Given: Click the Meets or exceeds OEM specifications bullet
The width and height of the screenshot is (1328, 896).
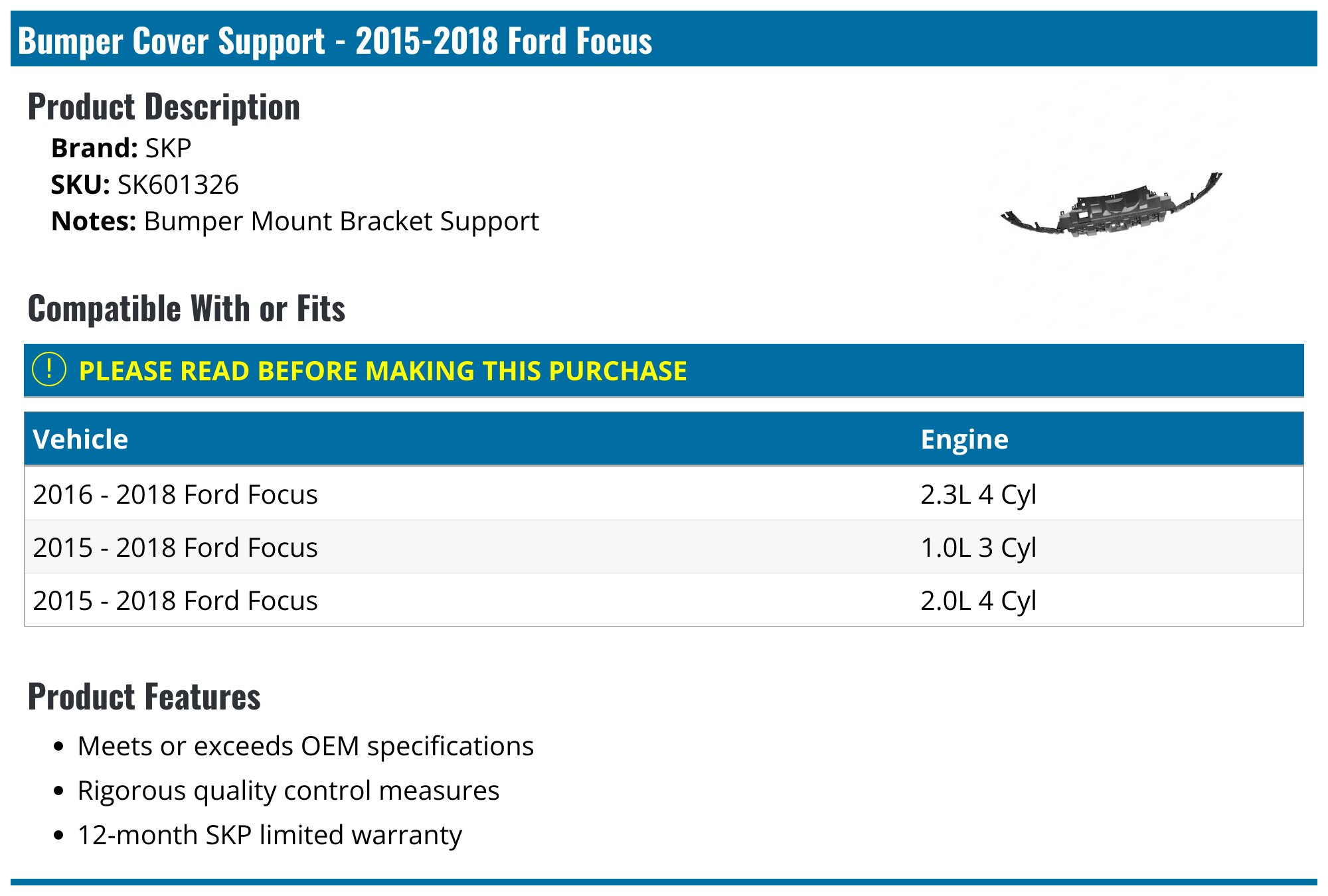Looking at the screenshot, I should (x=305, y=746).
